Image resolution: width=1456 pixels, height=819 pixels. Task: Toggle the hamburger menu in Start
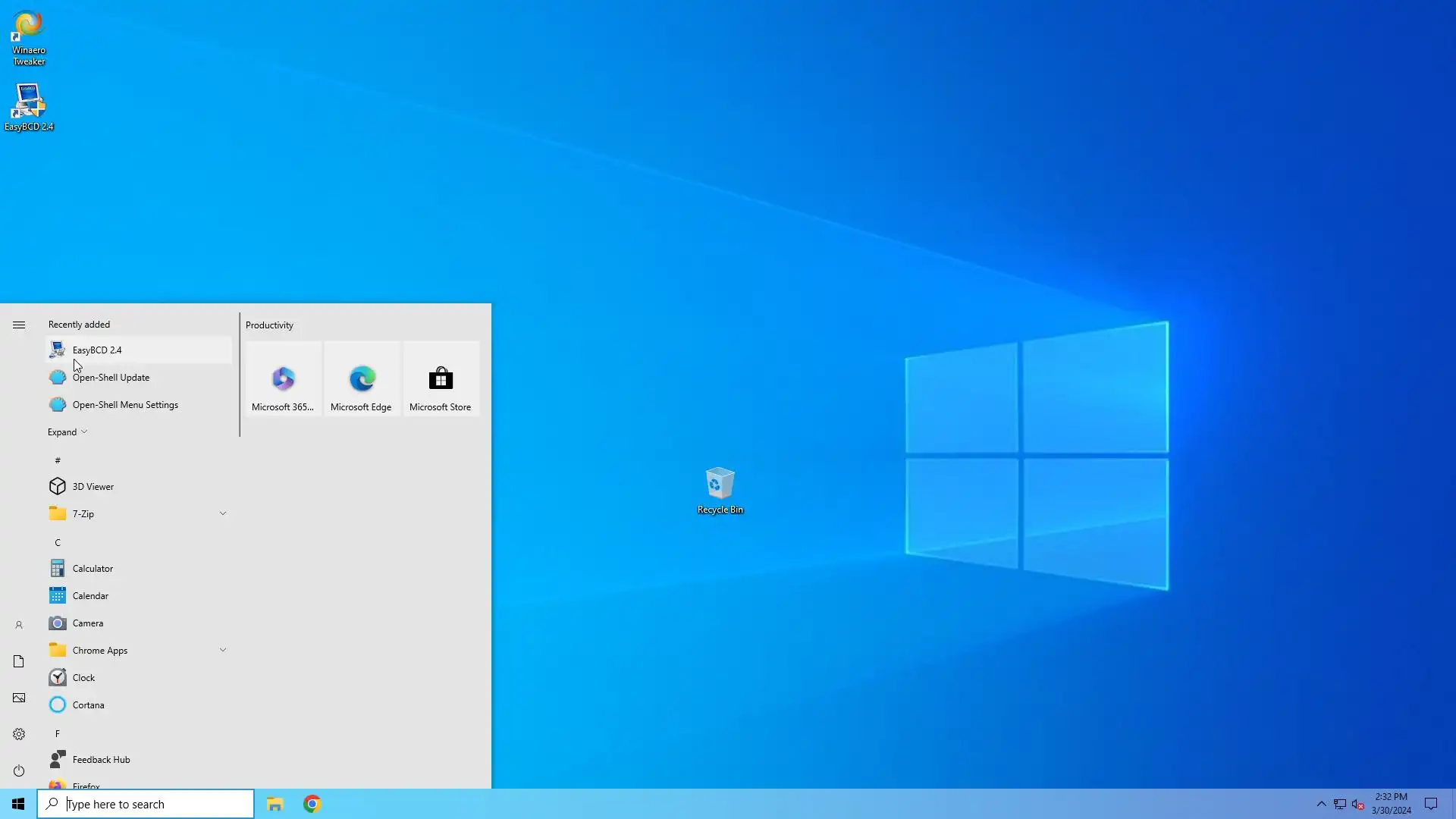[19, 325]
